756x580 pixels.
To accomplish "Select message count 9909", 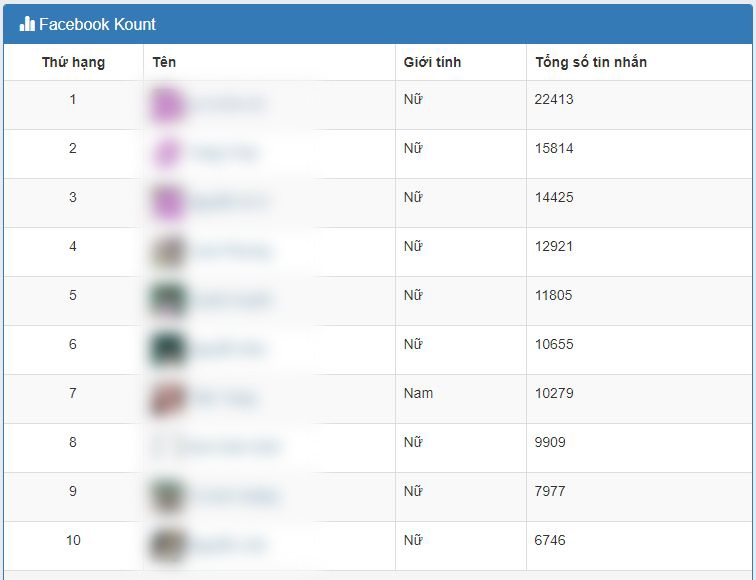I will coord(550,442).
